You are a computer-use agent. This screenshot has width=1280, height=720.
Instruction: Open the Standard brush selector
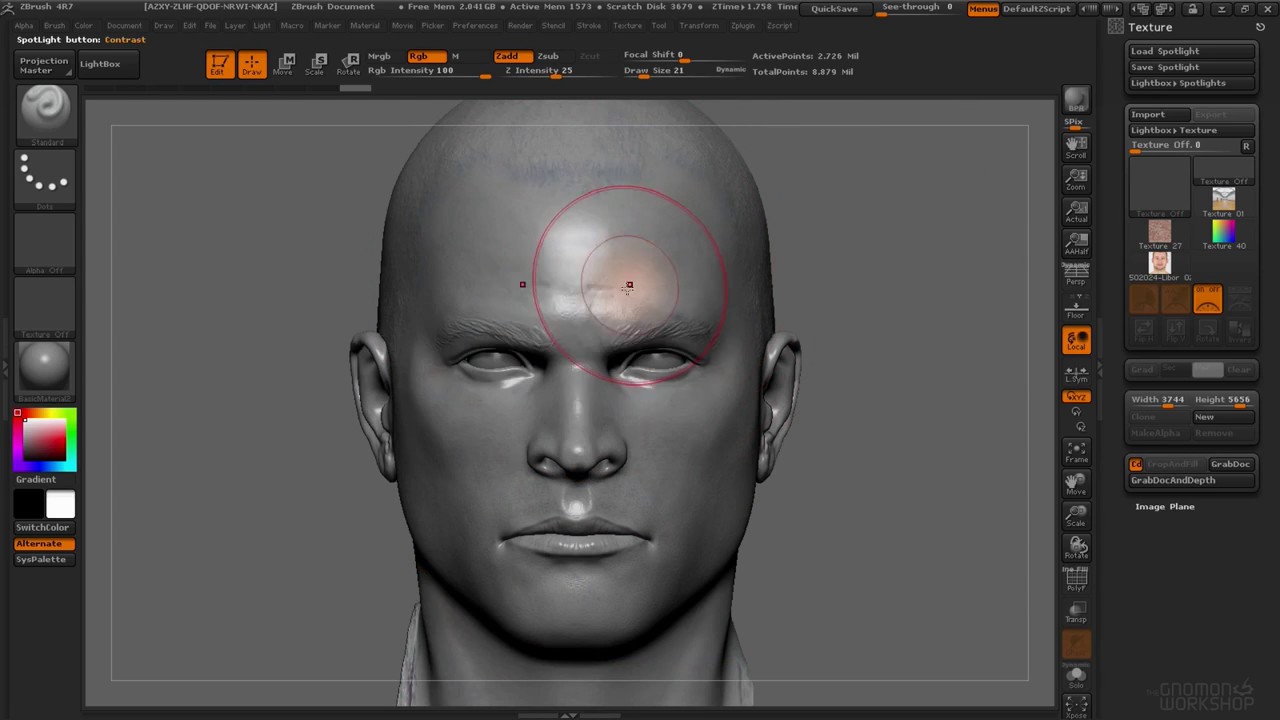pos(45,116)
